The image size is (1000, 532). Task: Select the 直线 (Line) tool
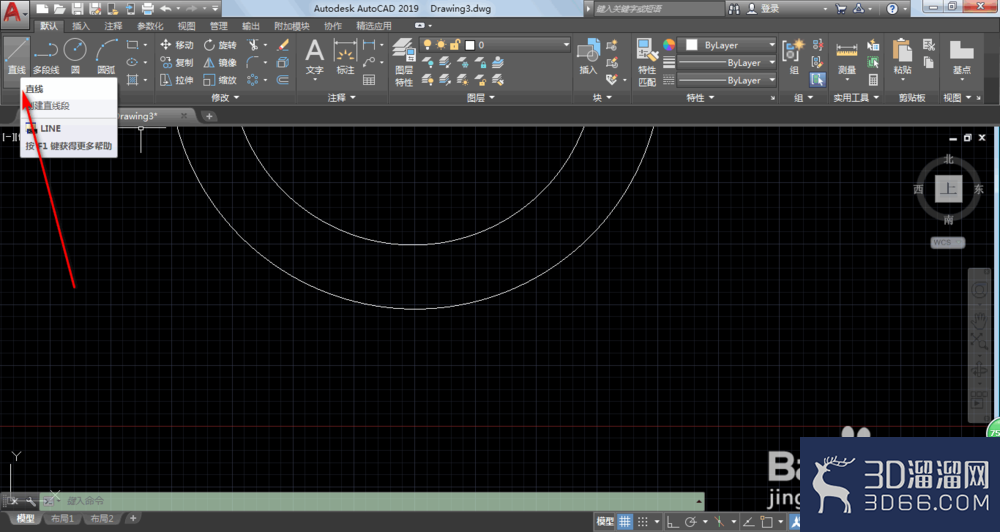coord(17,56)
